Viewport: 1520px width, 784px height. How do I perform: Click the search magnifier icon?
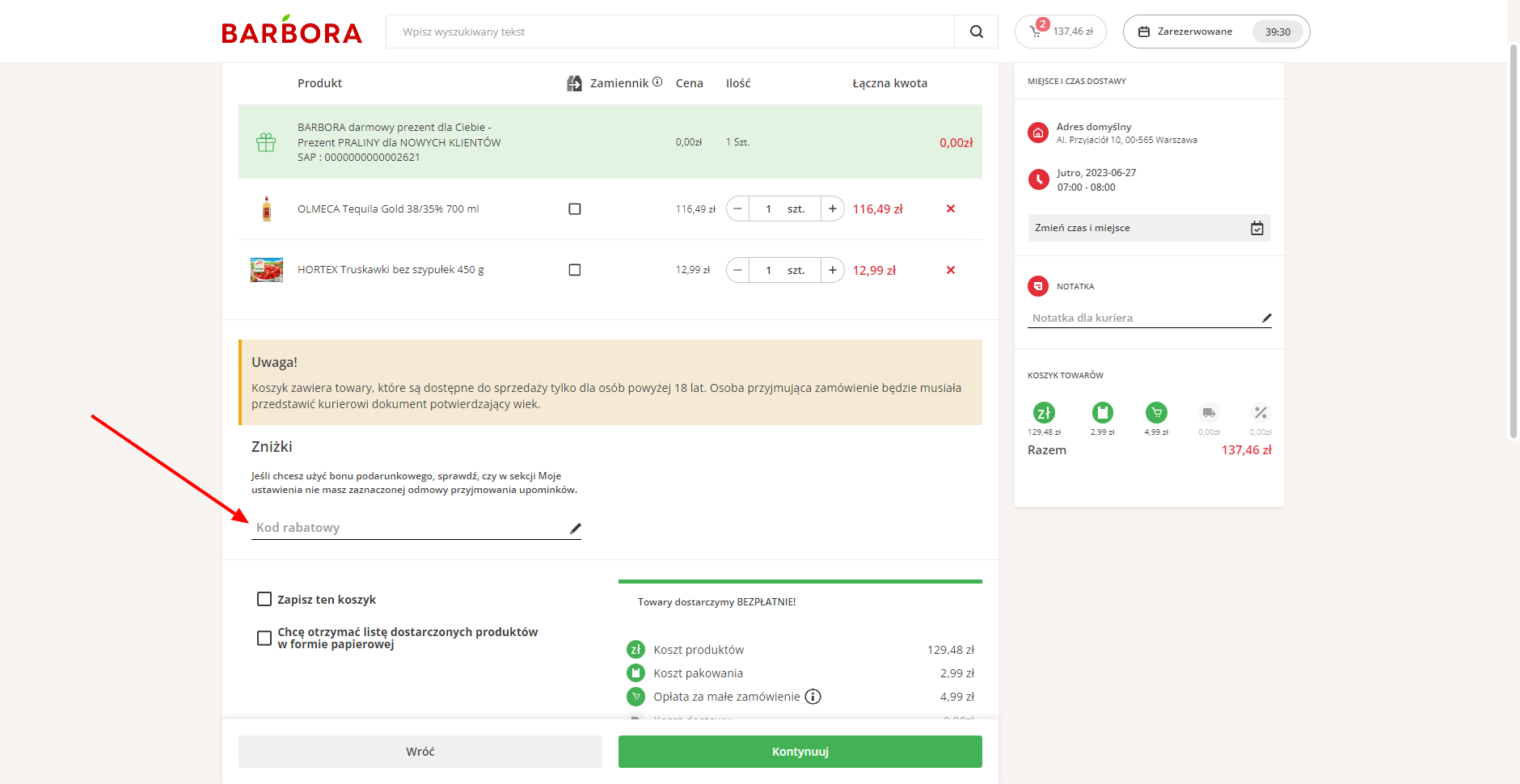pos(977,32)
